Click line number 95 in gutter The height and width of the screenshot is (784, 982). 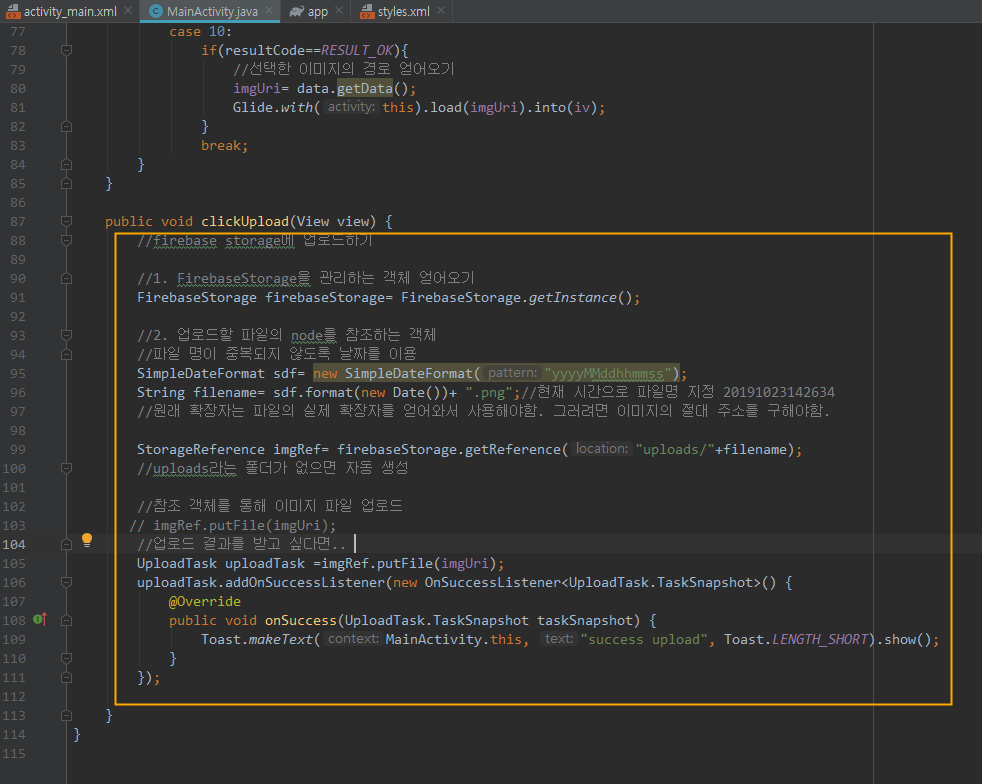click(x=18, y=373)
